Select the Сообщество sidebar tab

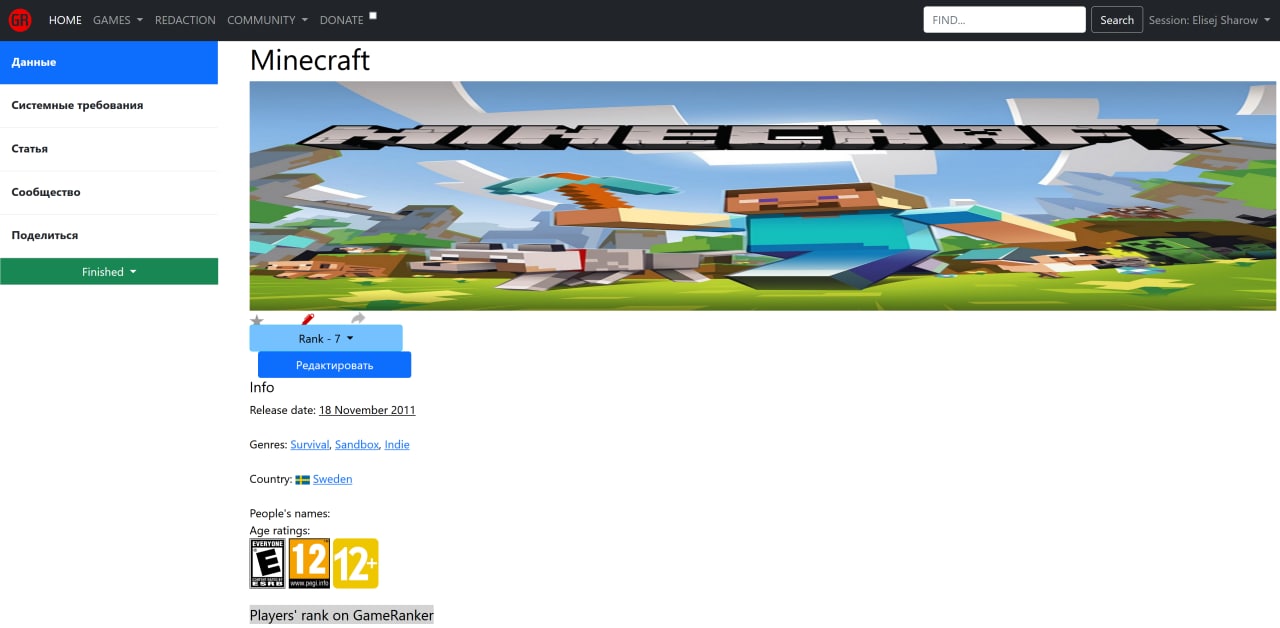(x=109, y=192)
